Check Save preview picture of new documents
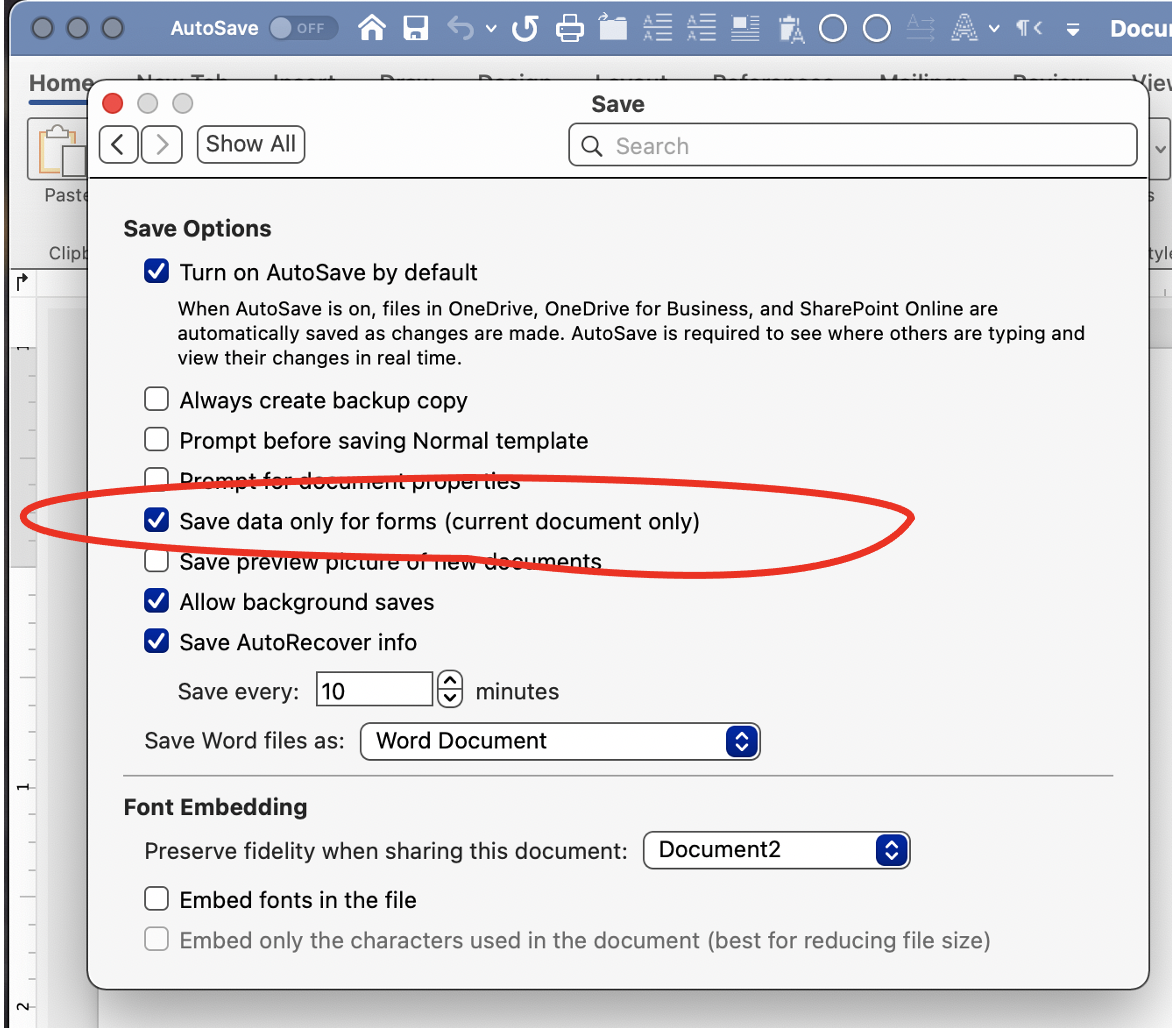The image size is (1172, 1032). pos(156,560)
